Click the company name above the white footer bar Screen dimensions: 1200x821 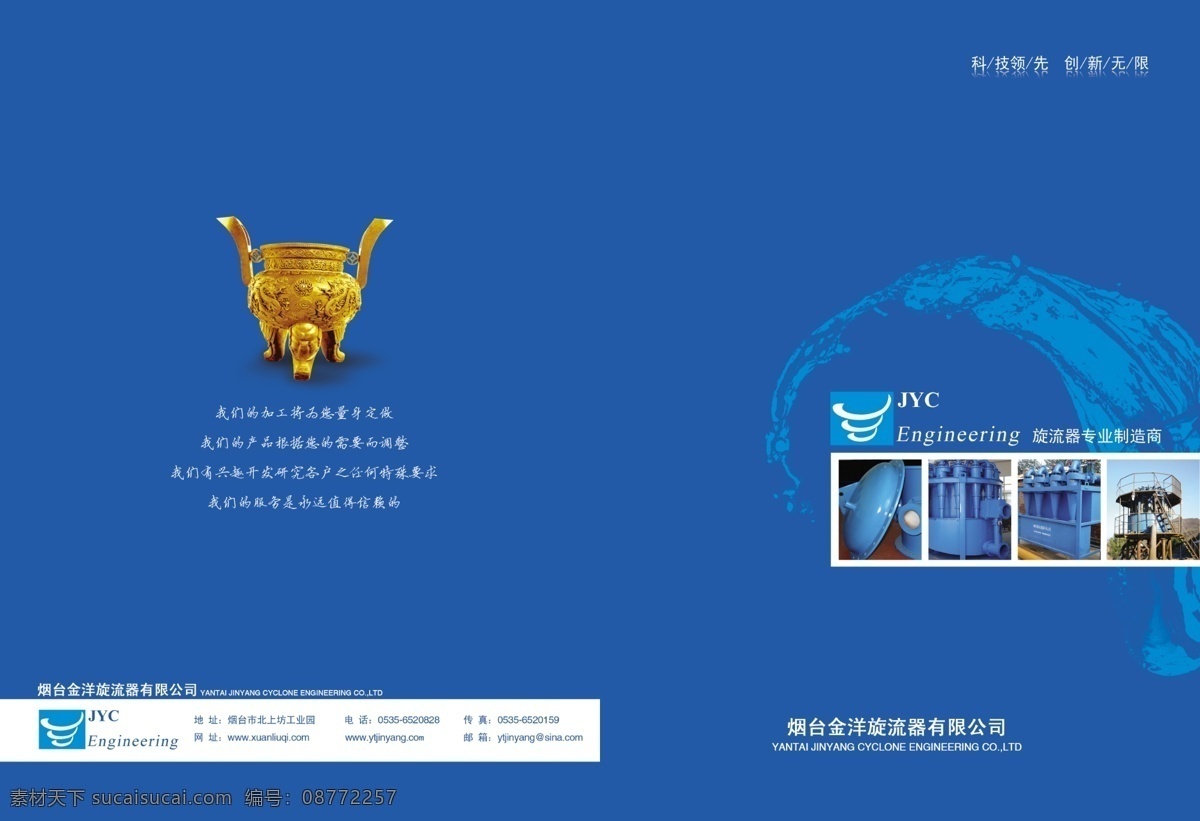pyautogui.click(x=117, y=690)
